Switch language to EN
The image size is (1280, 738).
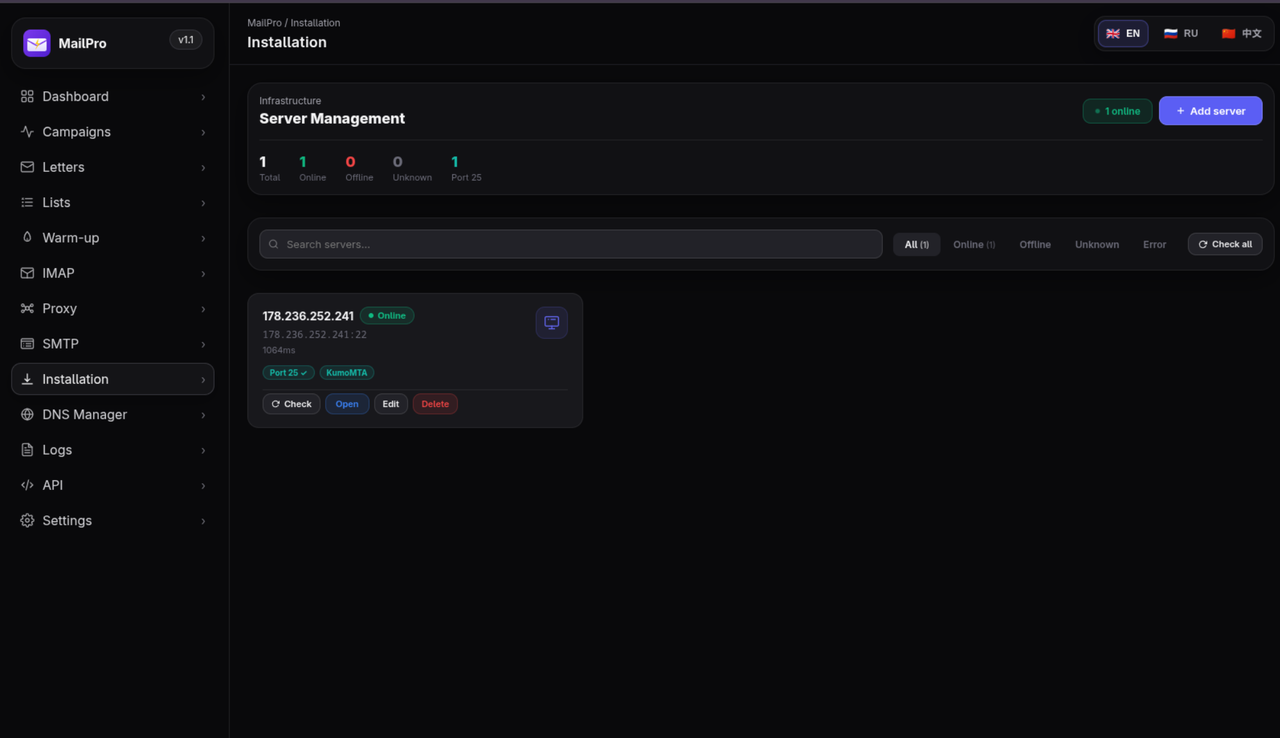[1123, 33]
